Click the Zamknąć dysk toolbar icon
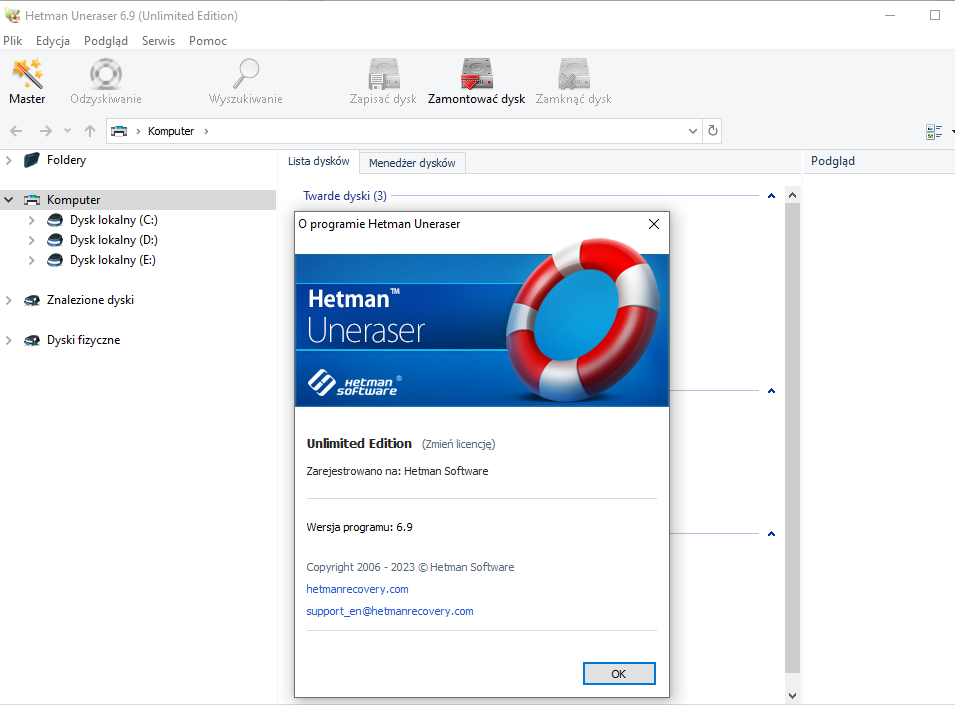This screenshot has height=705, width=955. point(574,74)
